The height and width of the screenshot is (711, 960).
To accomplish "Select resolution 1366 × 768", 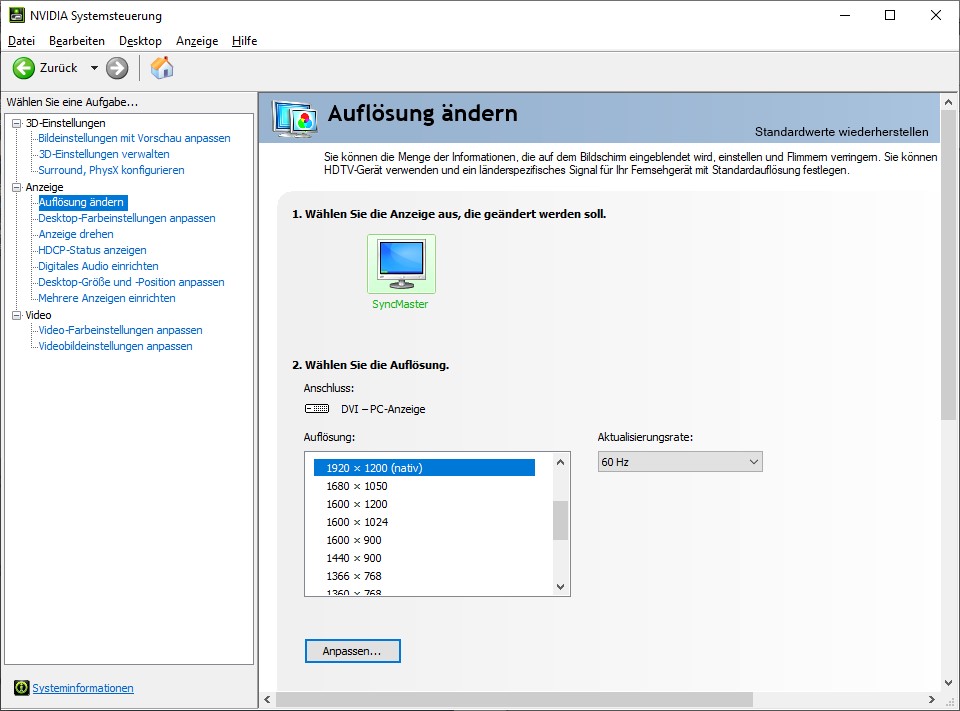I will pyautogui.click(x=424, y=576).
